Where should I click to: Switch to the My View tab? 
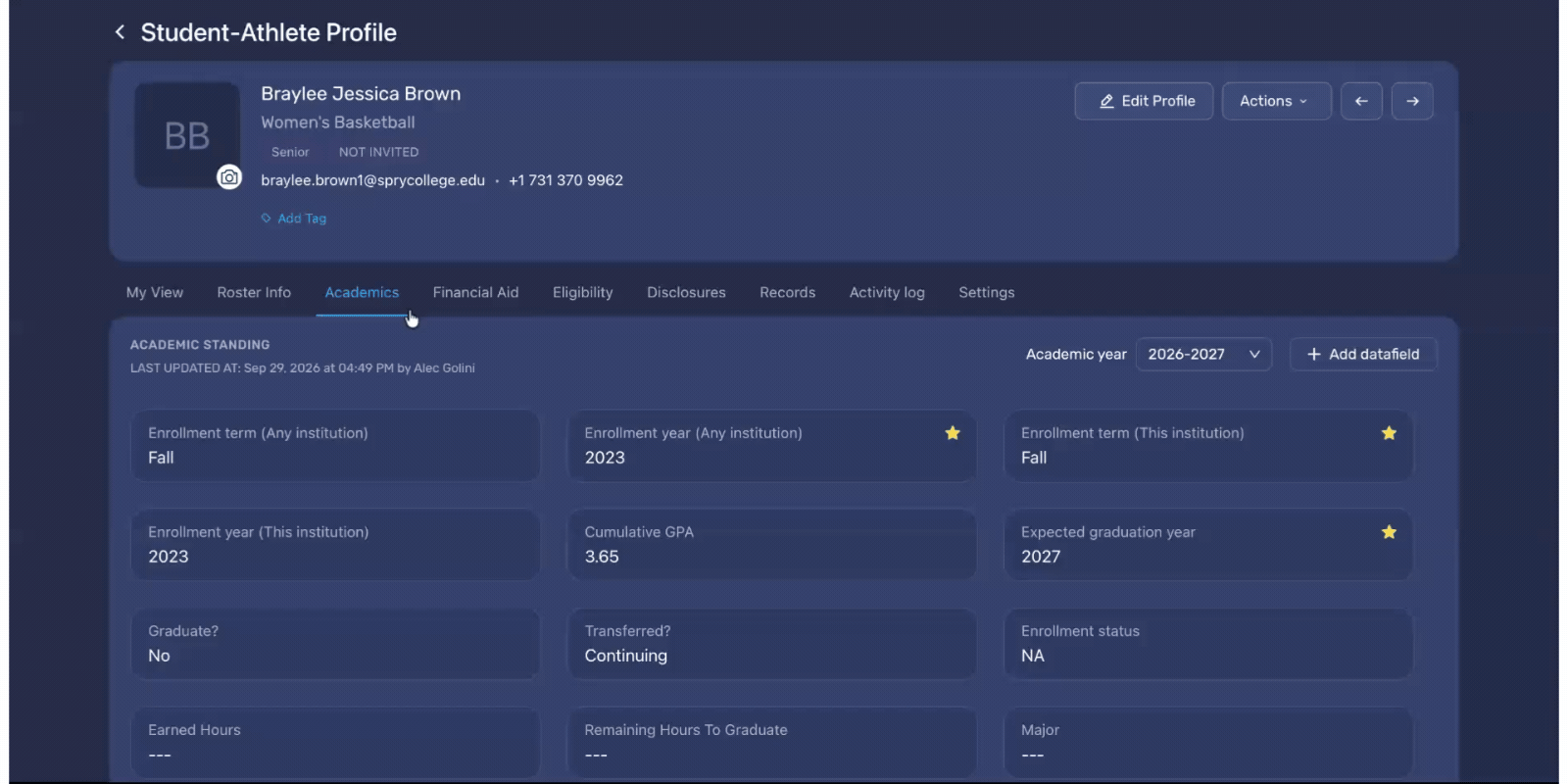coord(155,292)
